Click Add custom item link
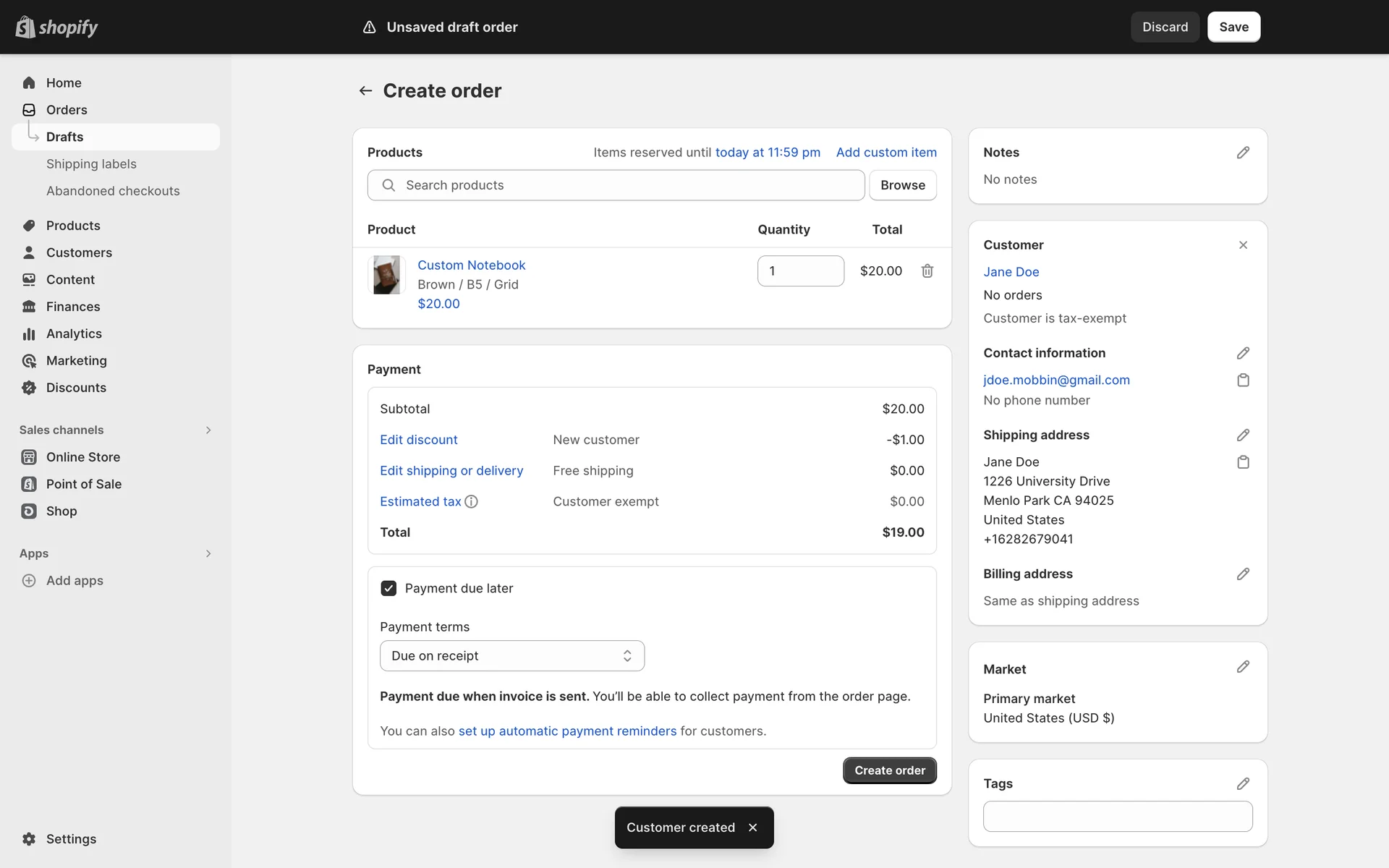 tap(885, 153)
